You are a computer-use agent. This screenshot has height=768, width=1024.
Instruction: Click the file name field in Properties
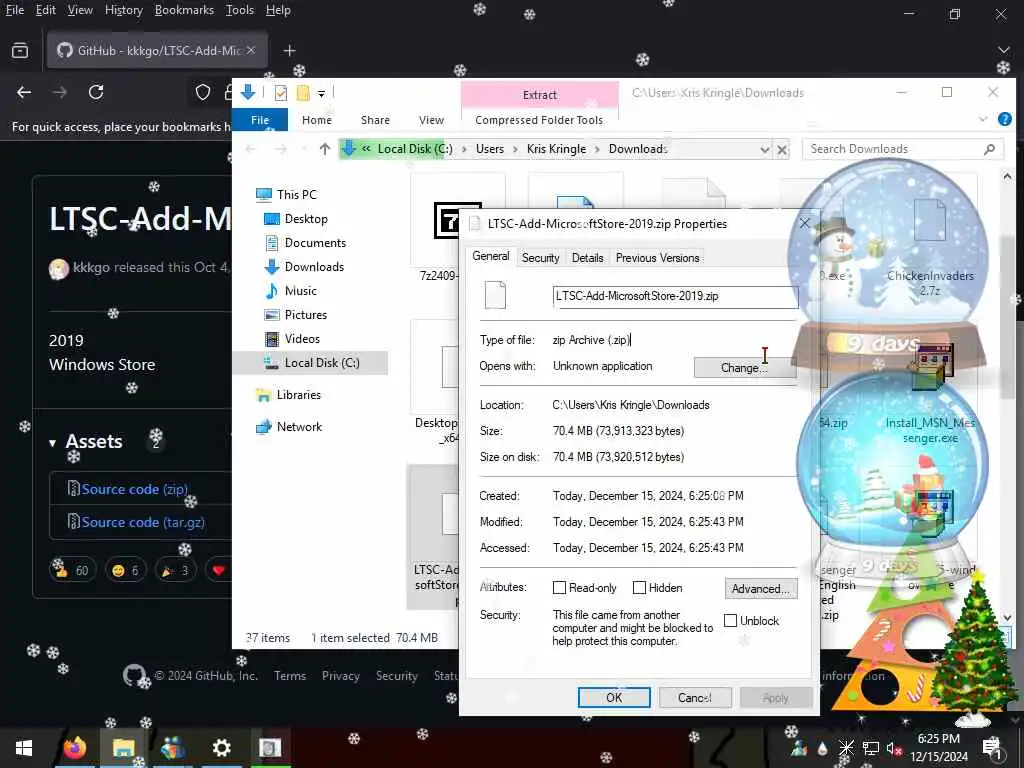tap(675, 296)
